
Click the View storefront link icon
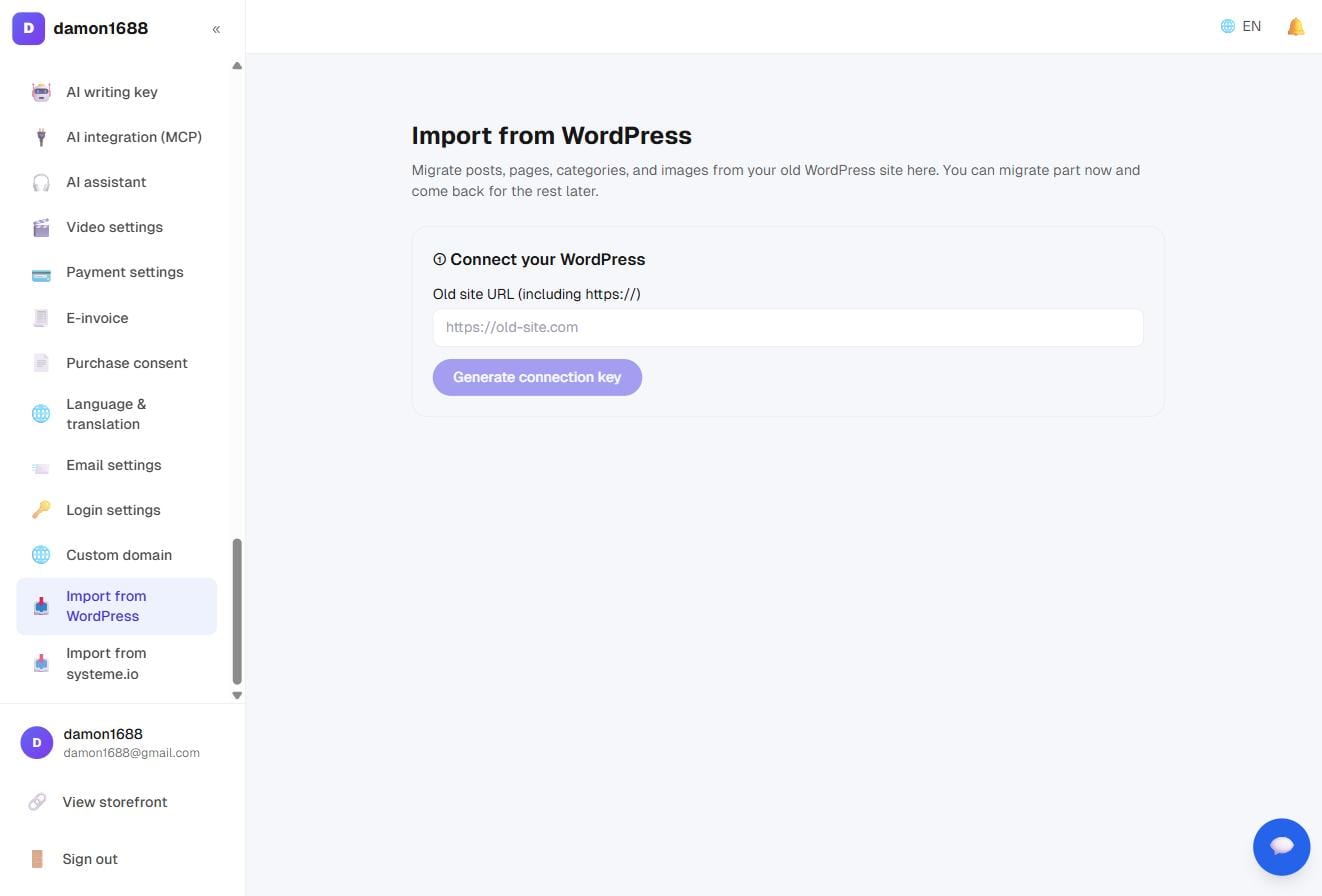point(37,802)
